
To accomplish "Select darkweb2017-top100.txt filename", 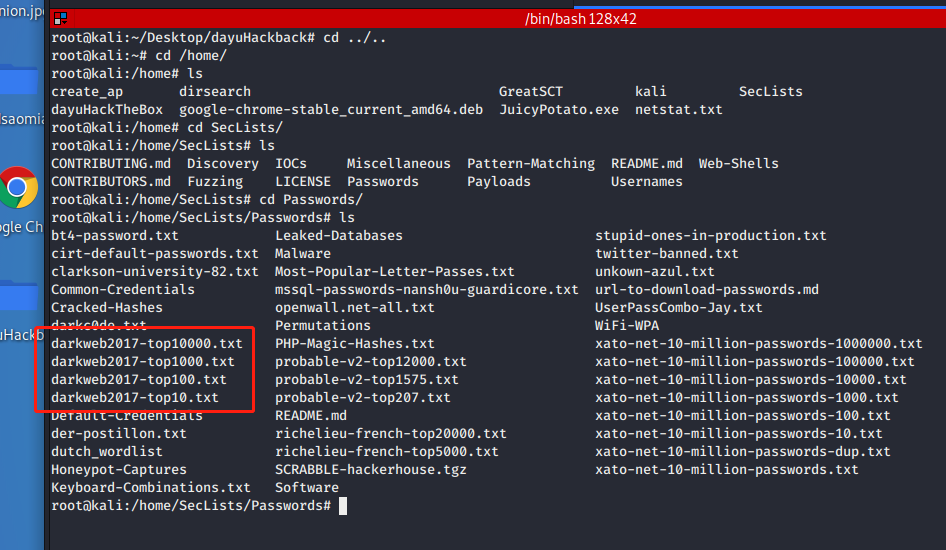I will (139, 380).
